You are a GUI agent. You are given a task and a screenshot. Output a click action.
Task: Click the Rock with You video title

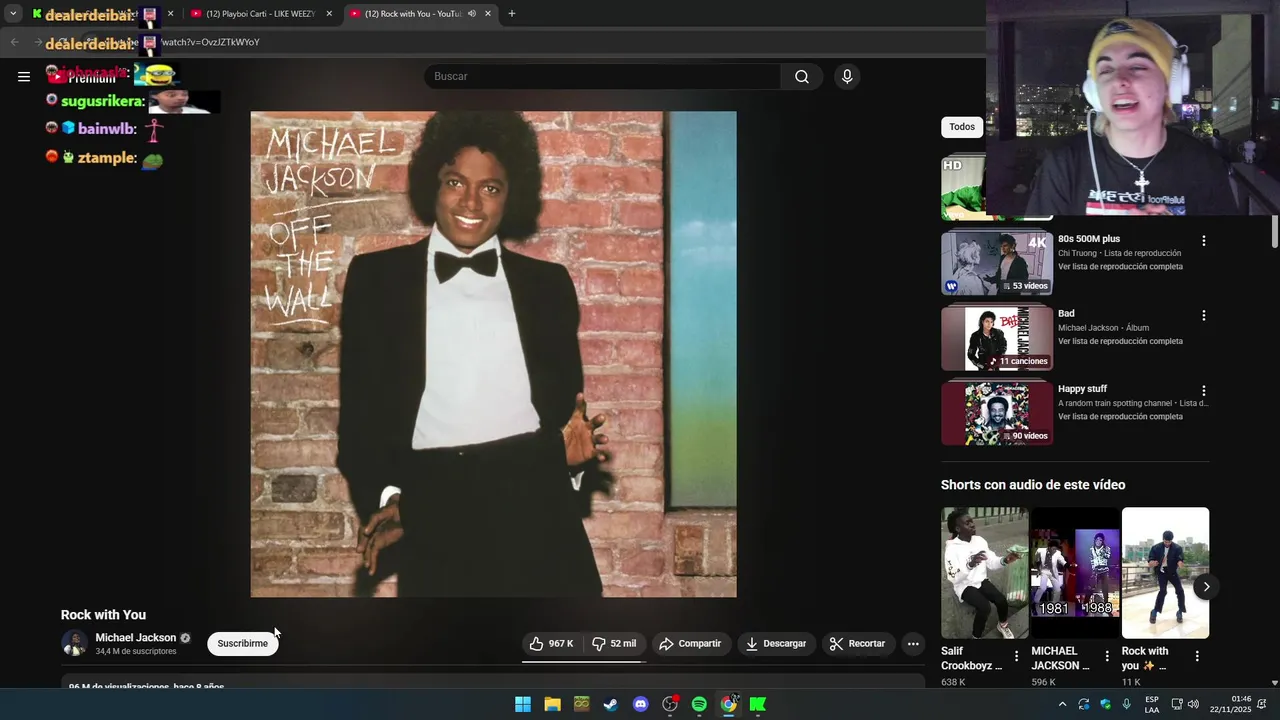click(x=103, y=615)
